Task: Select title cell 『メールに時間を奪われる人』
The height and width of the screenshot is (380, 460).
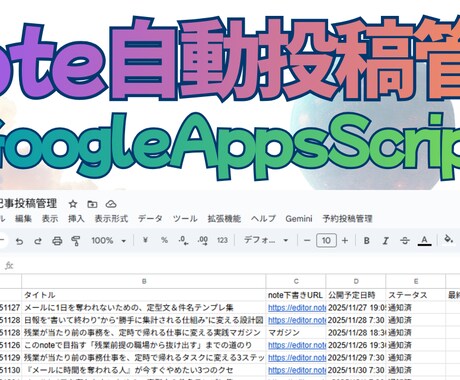Action: click(x=144, y=370)
